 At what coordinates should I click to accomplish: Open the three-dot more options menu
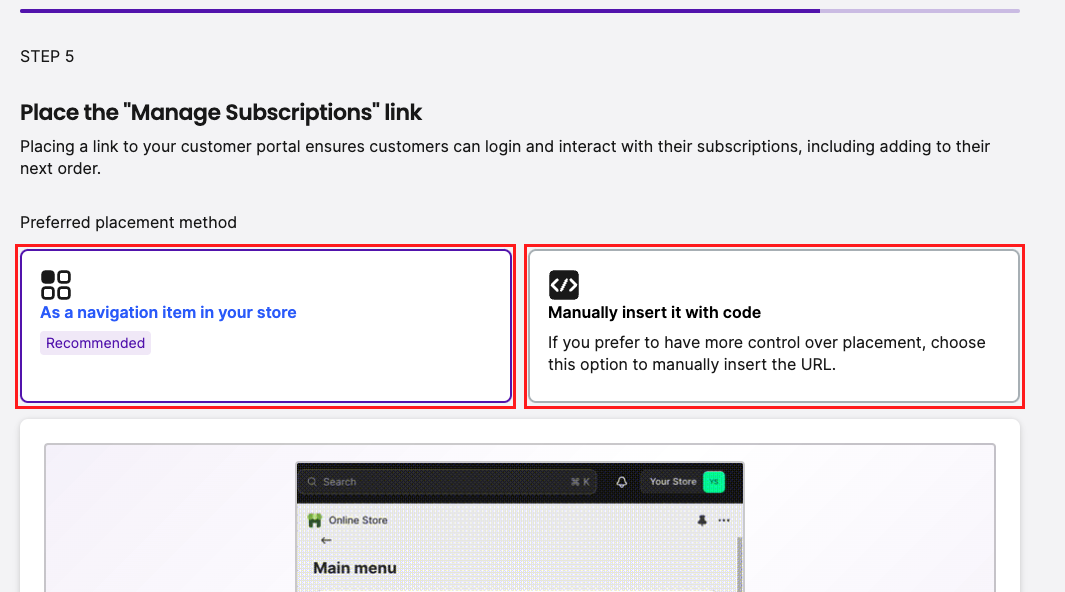pos(724,520)
